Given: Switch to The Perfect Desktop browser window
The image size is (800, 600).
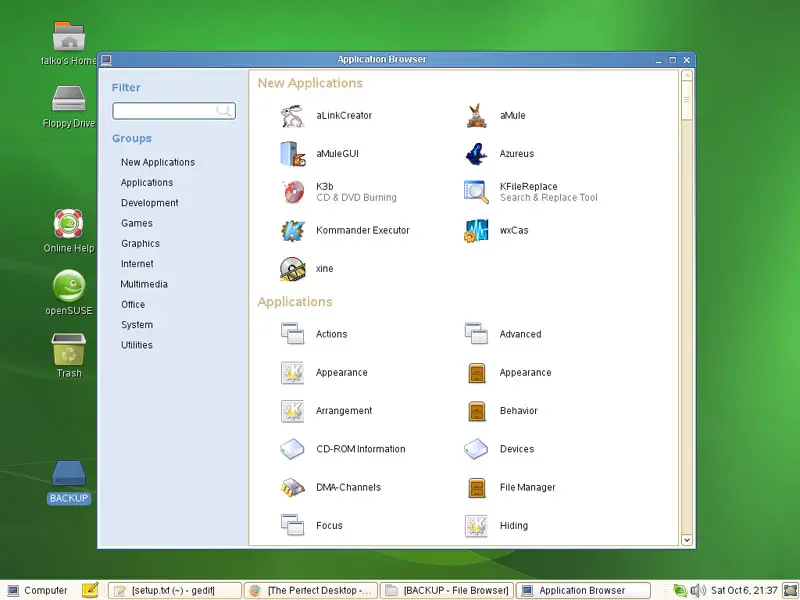Looking at the screenshot, I should click(x=311, y=590).
